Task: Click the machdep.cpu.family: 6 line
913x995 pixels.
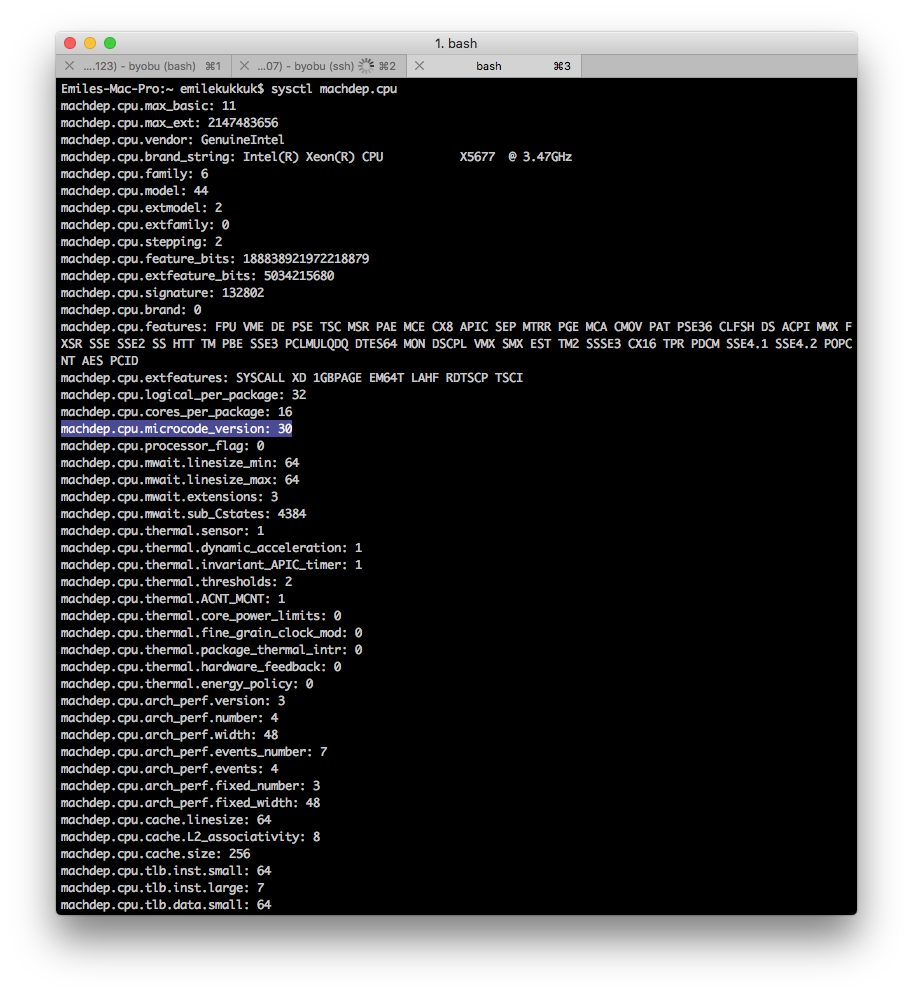Action: [135, 174]
